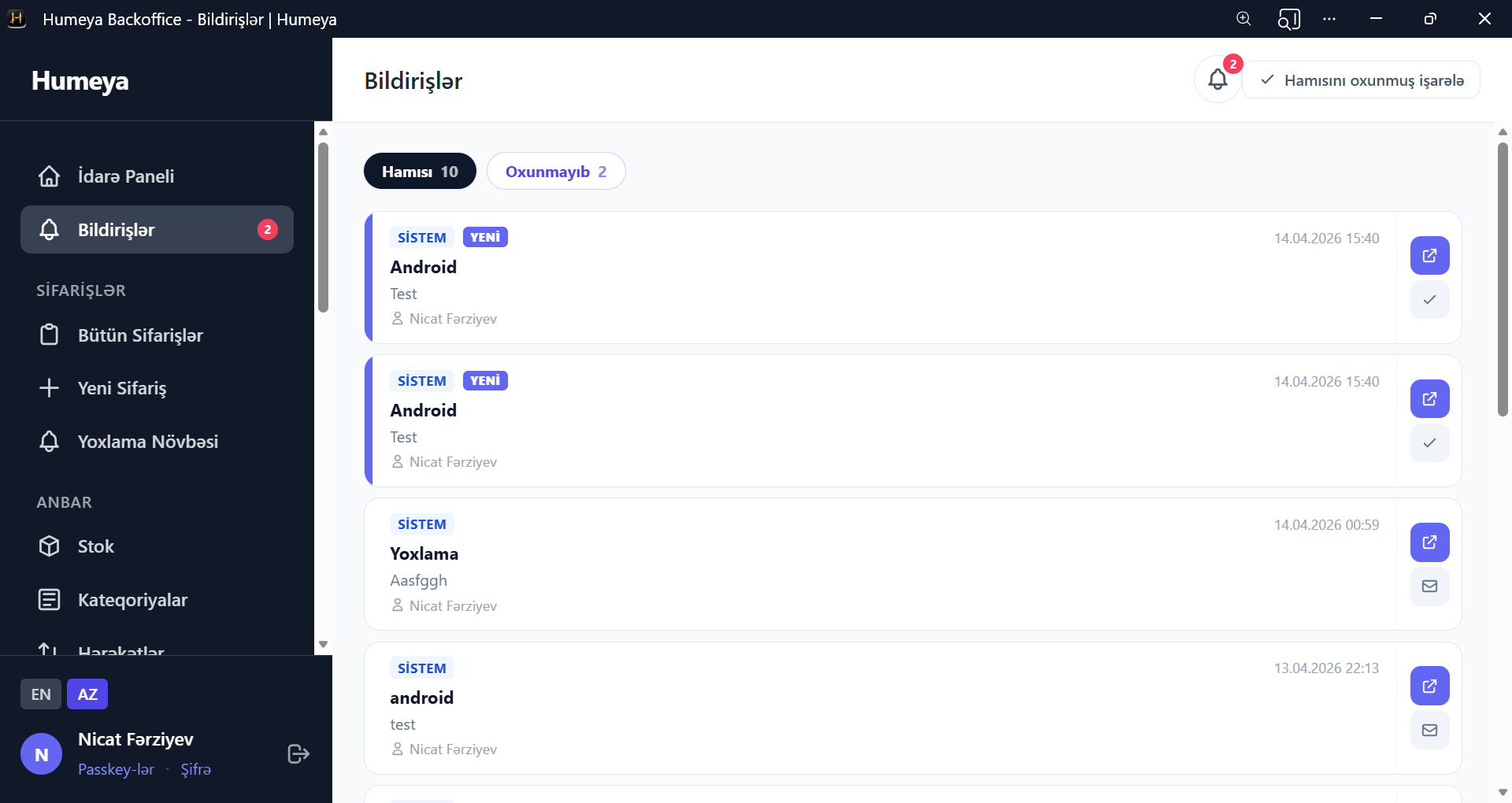Switch the language to EN
The width and height of the screenshot is (1512, 803).
[41, 694]
